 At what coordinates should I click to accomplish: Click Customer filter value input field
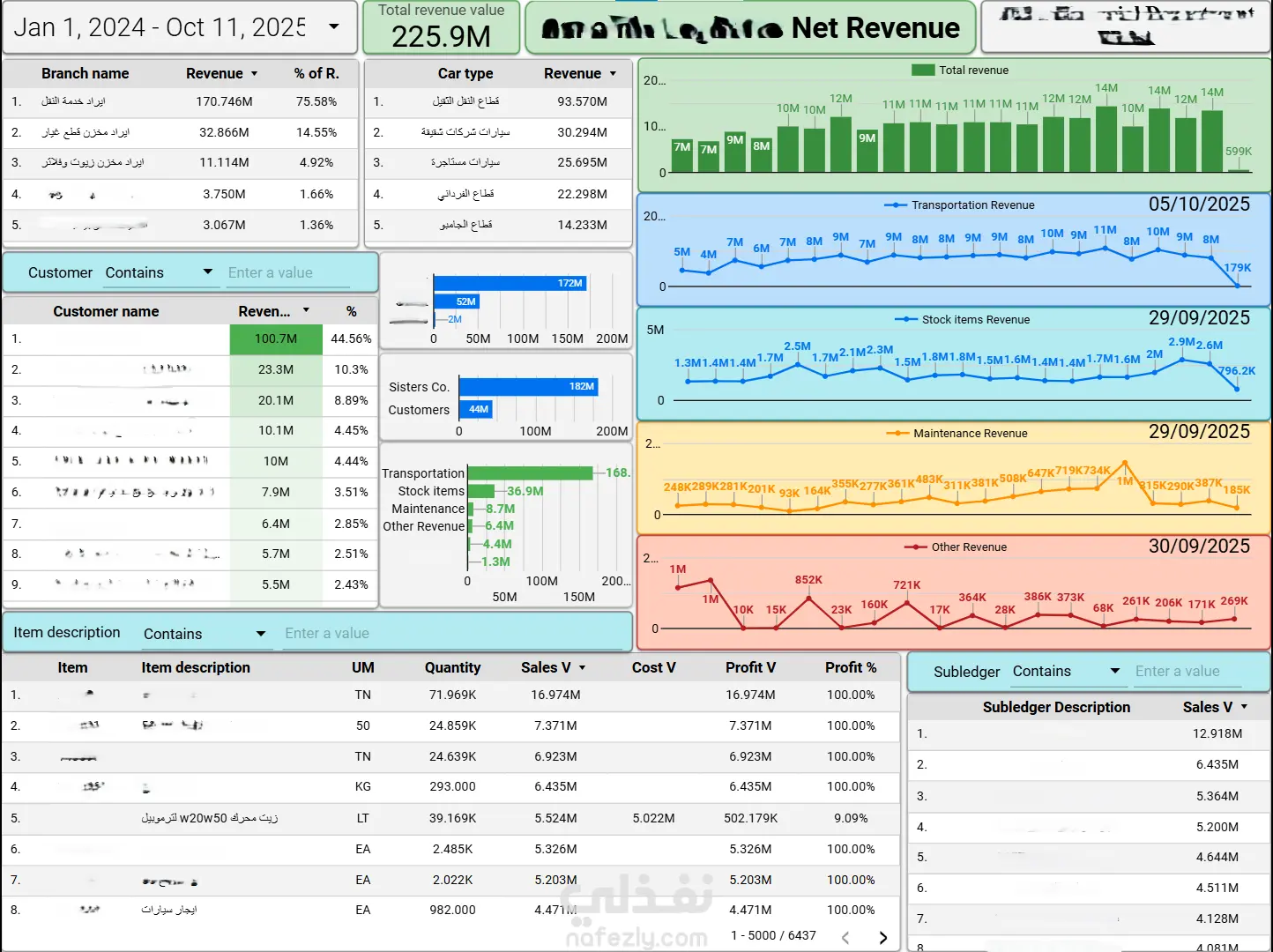288,273
